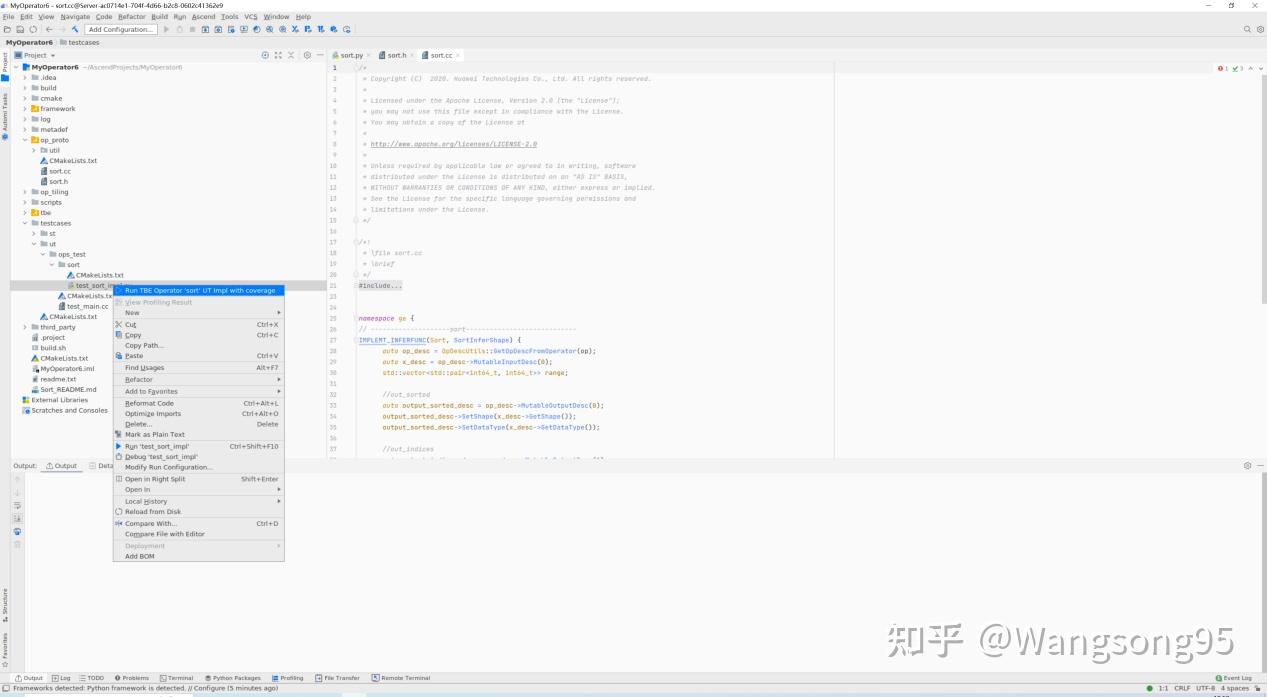
Task: Click the error indicator in editor corner
Action: [1223, 68]
